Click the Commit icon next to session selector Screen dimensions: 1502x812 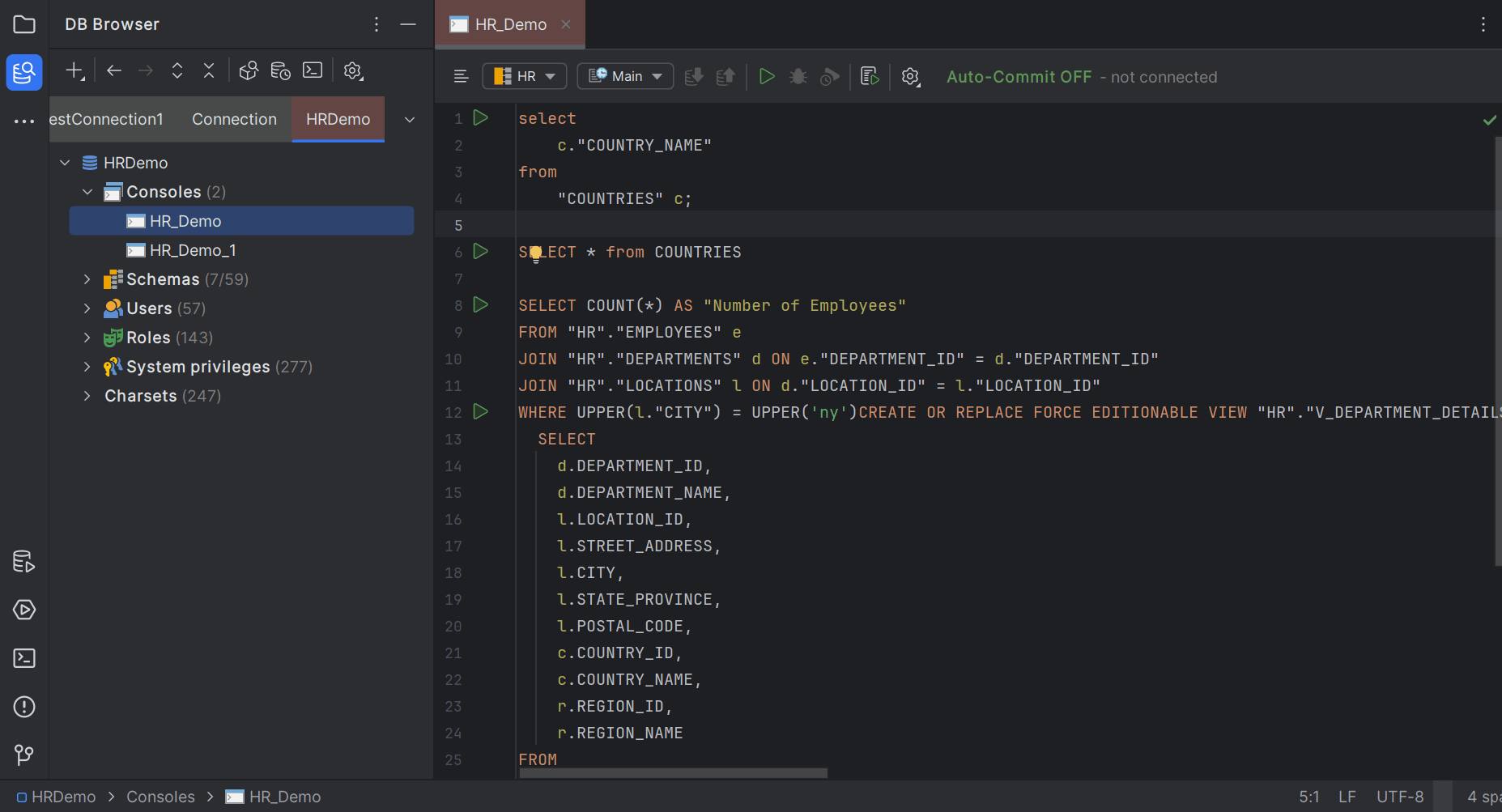[694, 76]
